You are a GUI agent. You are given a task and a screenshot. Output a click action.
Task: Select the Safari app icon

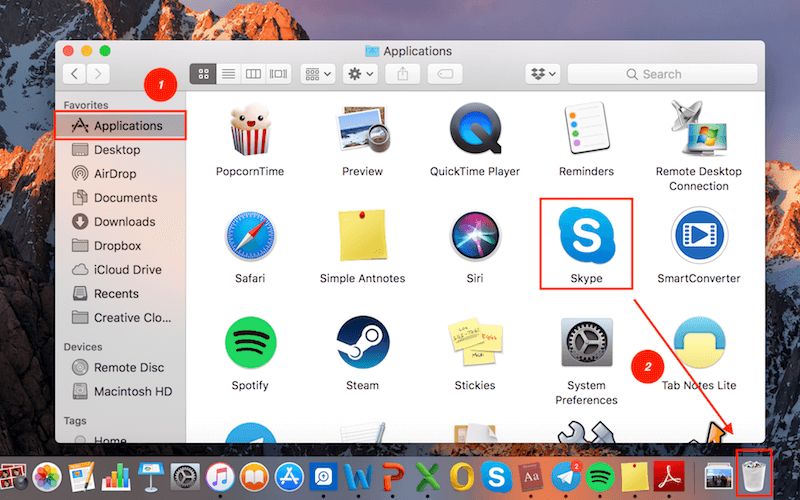tap(250, 237)
